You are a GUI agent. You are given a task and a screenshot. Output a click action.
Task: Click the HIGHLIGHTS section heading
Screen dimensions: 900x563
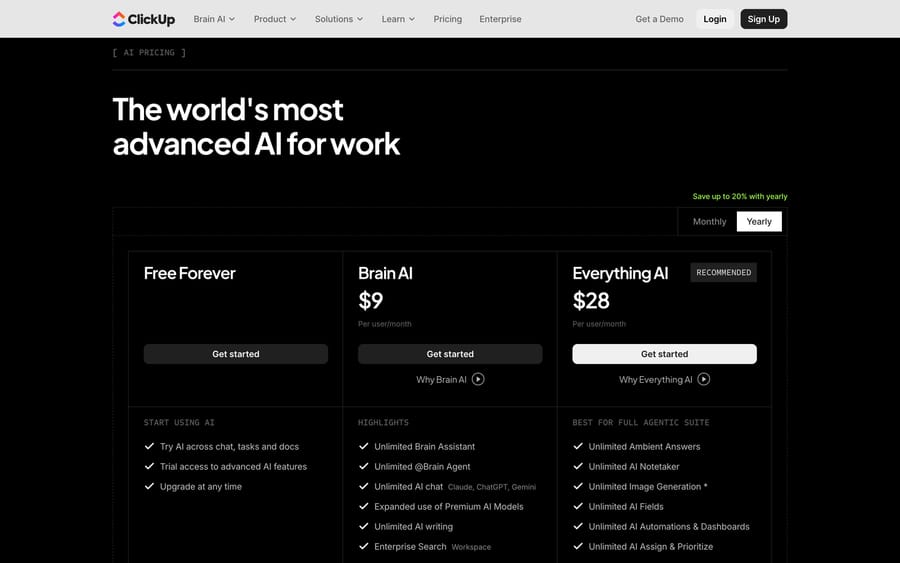(x=383, y=422)
